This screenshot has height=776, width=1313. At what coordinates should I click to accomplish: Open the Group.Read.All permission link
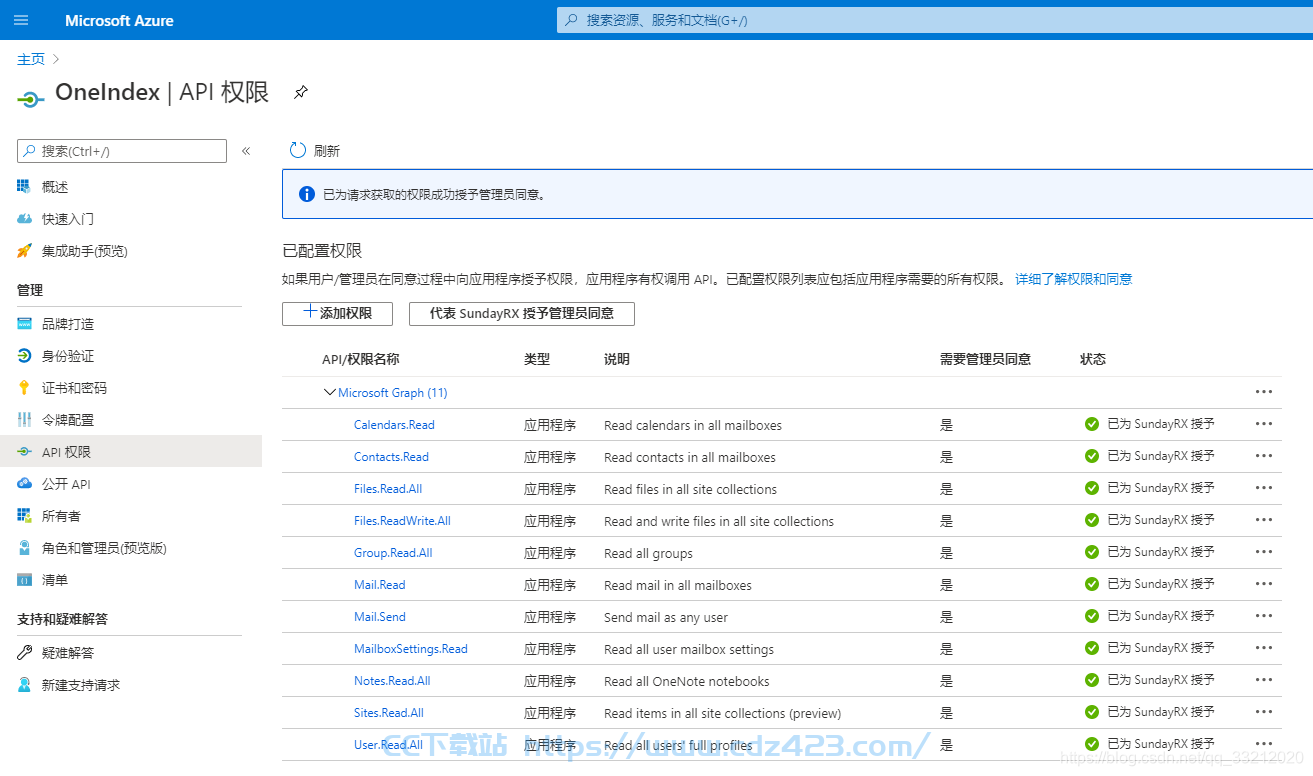pos(393,553)
